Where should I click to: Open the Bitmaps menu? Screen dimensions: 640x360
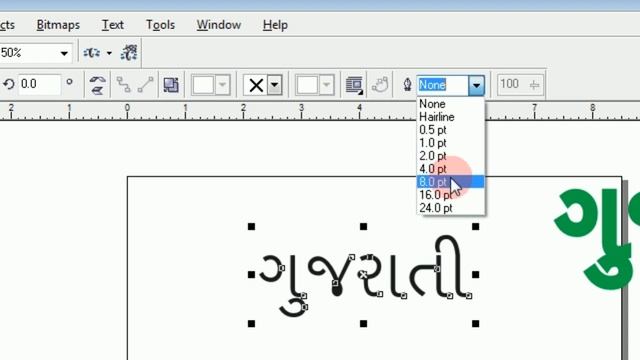(x=58, y=25)
